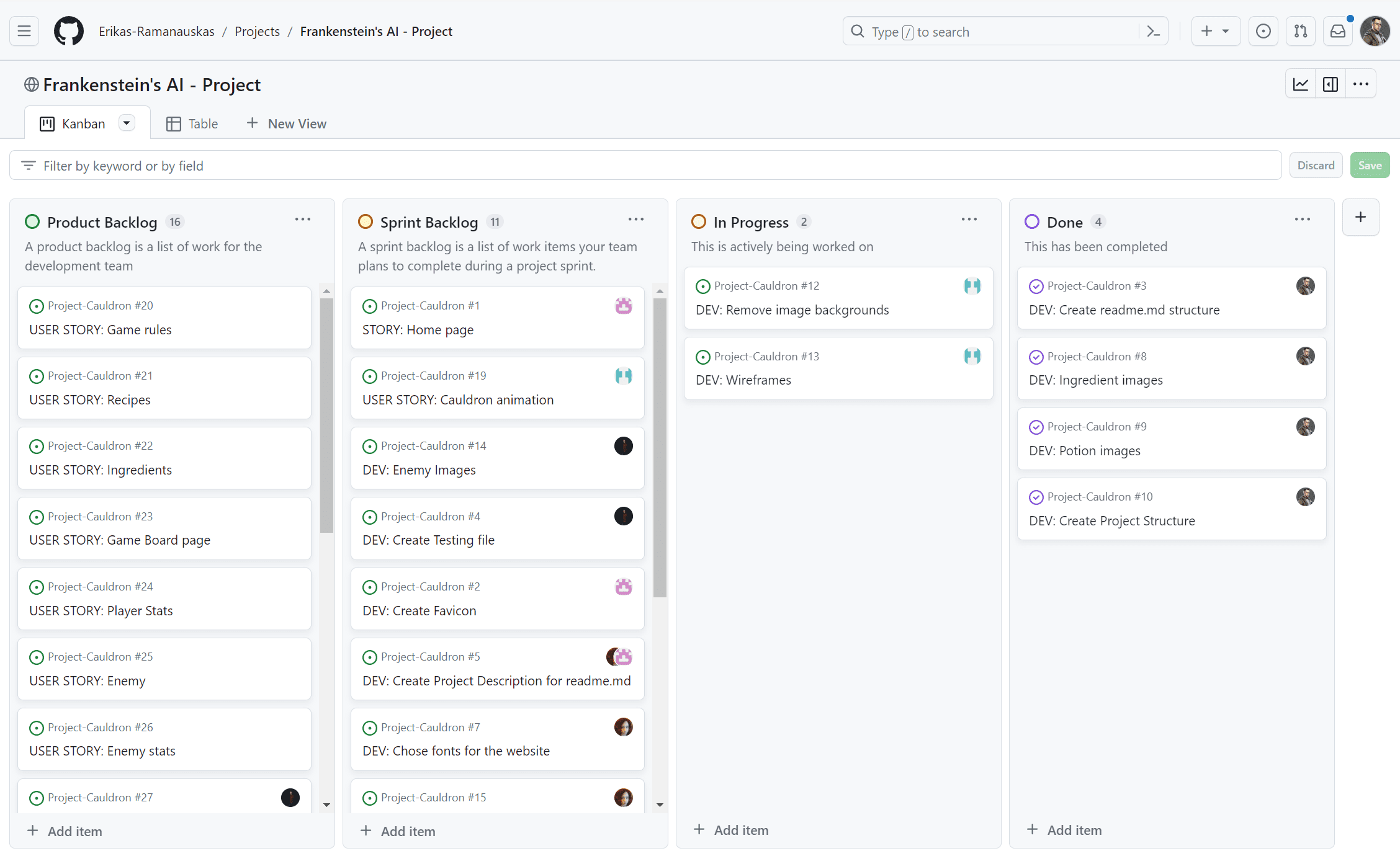
Task: Open the Issues icon in header
Action: coord(1263,31)
